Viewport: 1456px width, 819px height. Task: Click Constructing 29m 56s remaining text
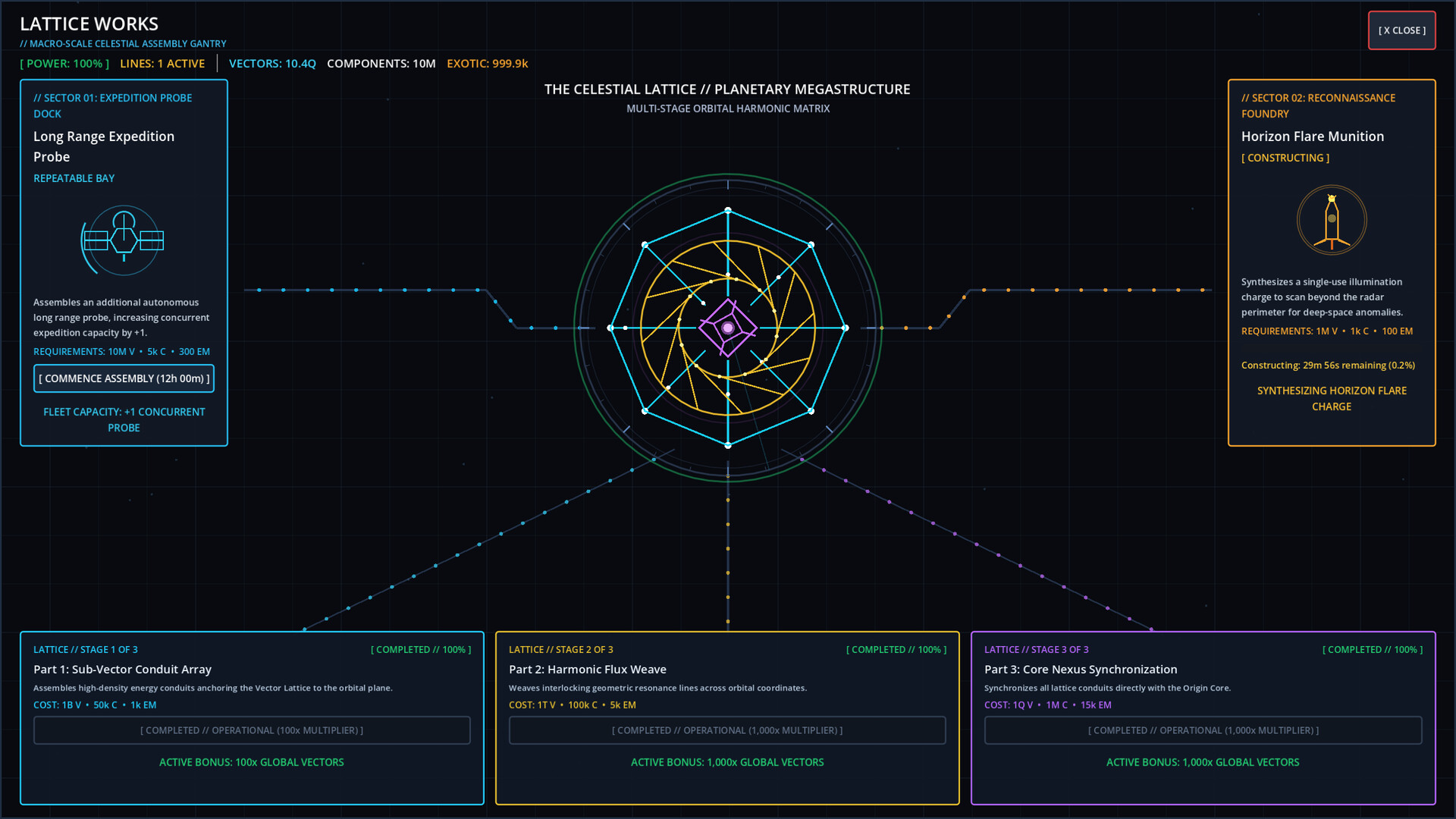coord(1328,366)
